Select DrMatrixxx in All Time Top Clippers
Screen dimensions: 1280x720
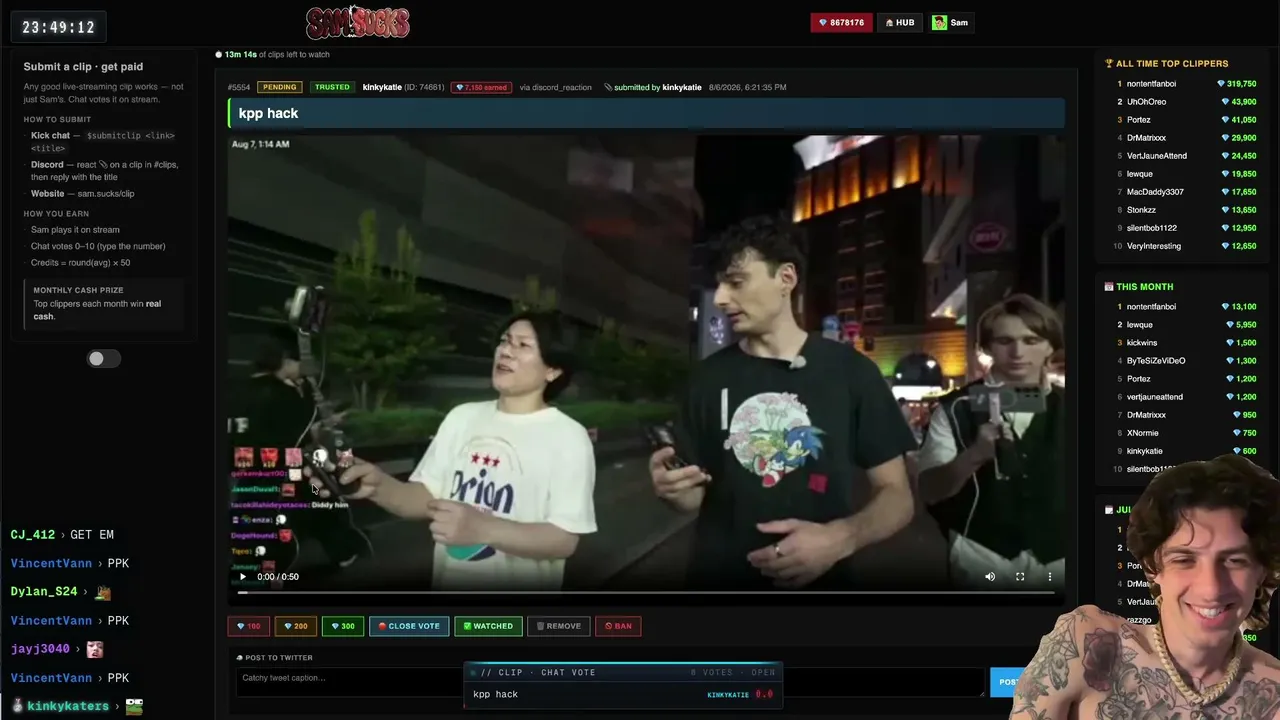coord(1146,138)
